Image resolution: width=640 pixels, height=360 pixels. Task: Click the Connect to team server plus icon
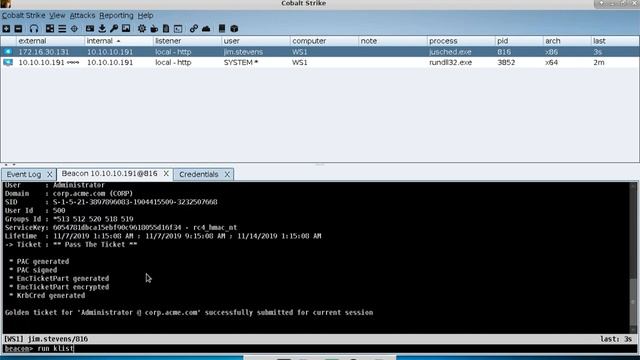click(6, 29)
